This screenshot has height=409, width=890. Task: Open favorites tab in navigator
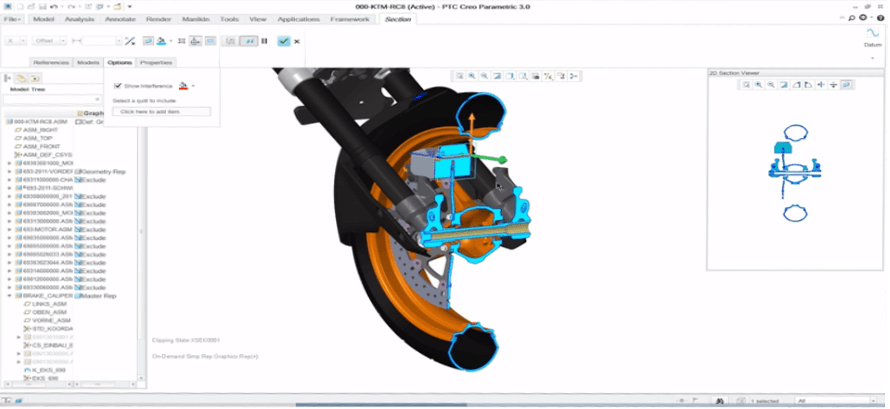35,78
